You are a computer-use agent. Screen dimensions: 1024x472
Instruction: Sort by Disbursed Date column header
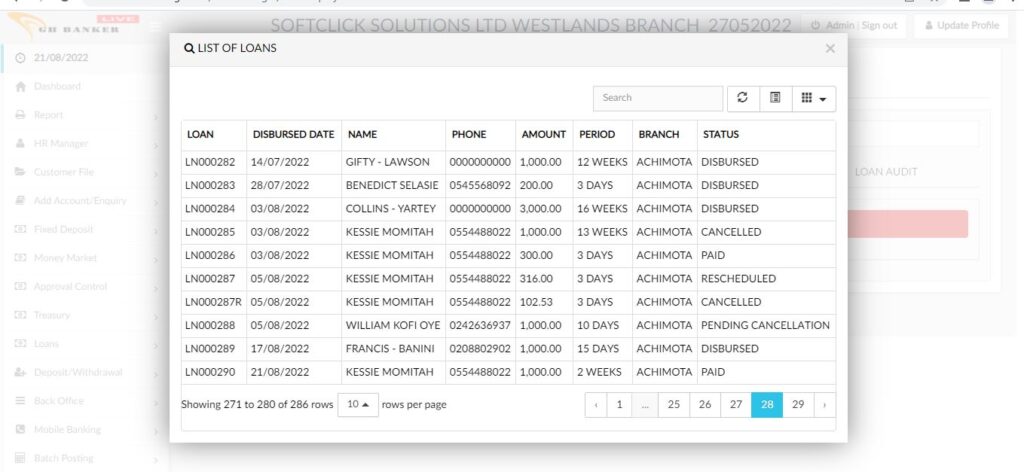click(x=293, y=135)
